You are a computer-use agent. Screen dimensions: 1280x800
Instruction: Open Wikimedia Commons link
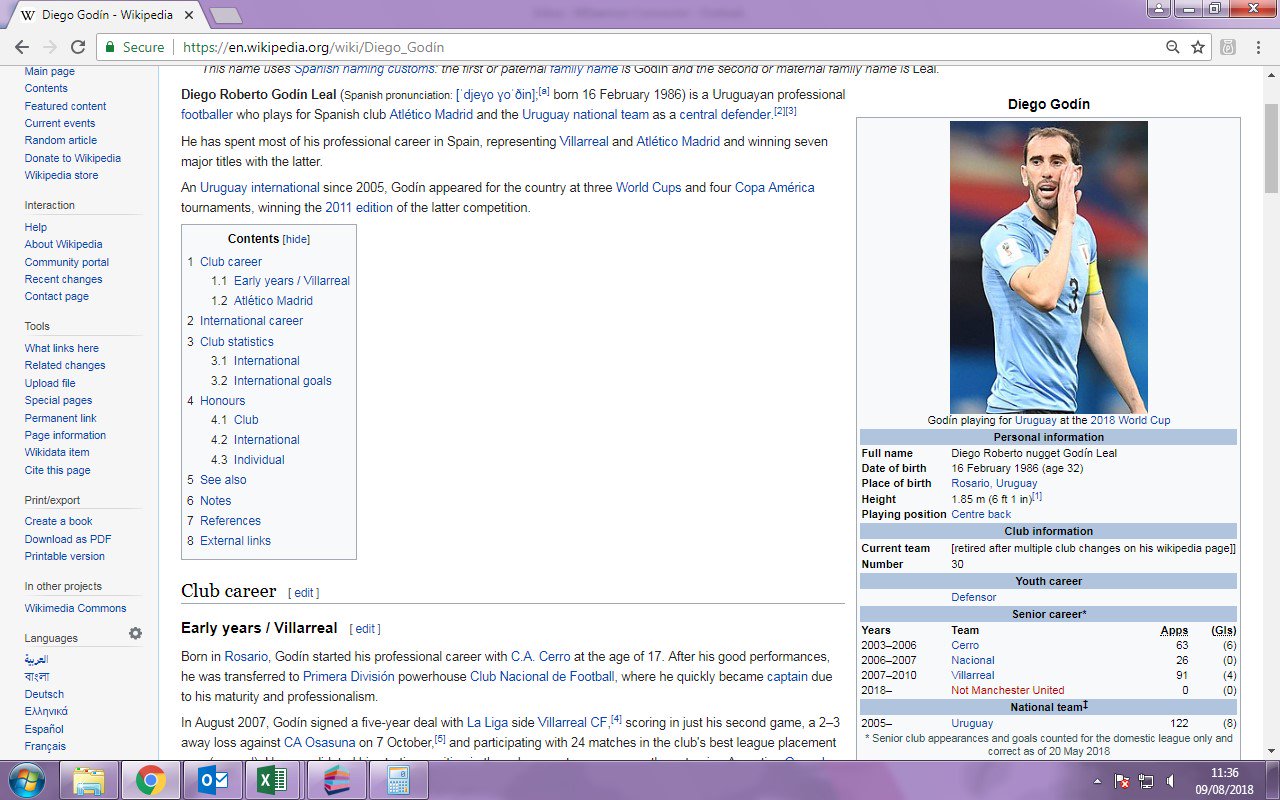(76, 608)
